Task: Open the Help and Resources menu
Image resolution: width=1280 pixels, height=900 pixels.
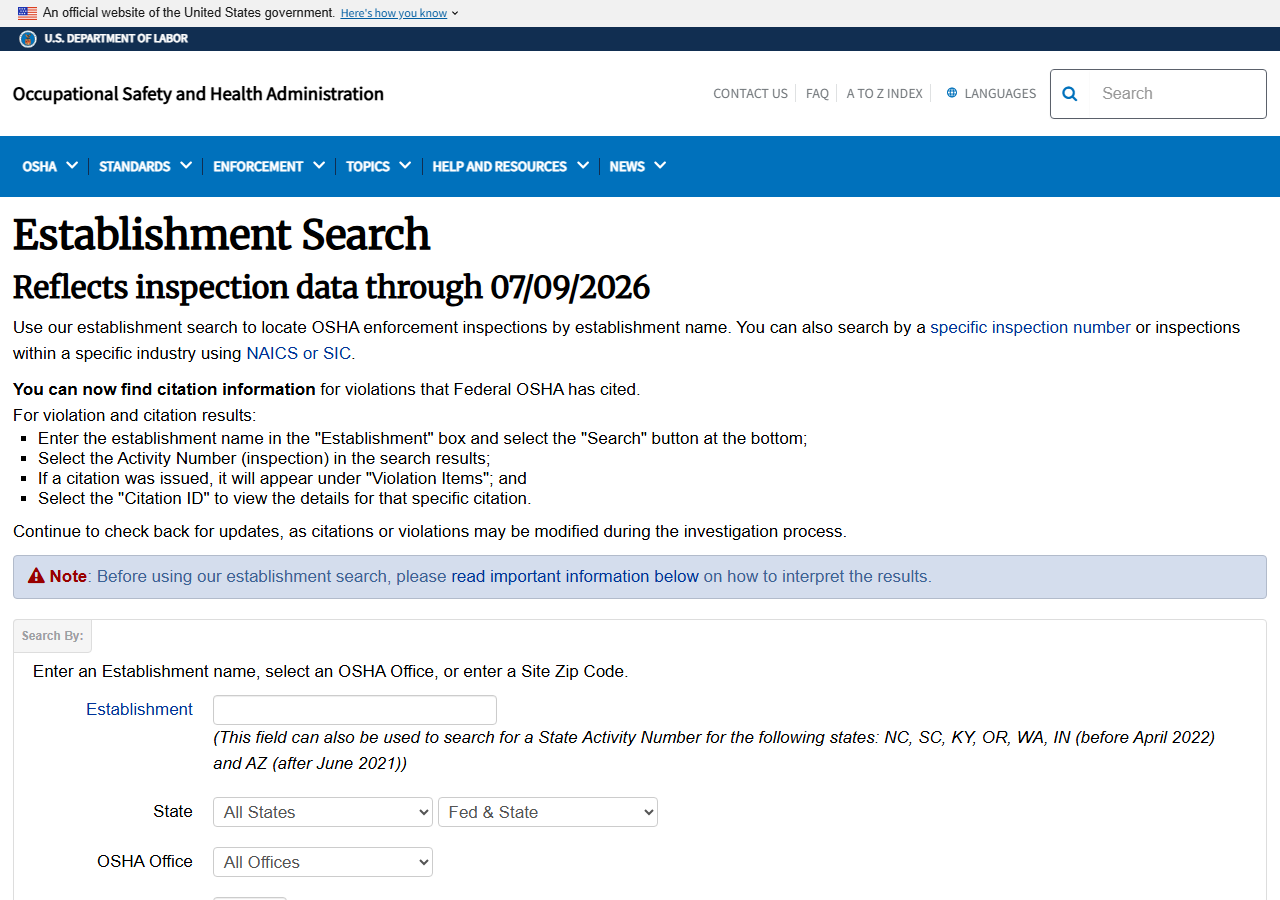Action: 510,166
